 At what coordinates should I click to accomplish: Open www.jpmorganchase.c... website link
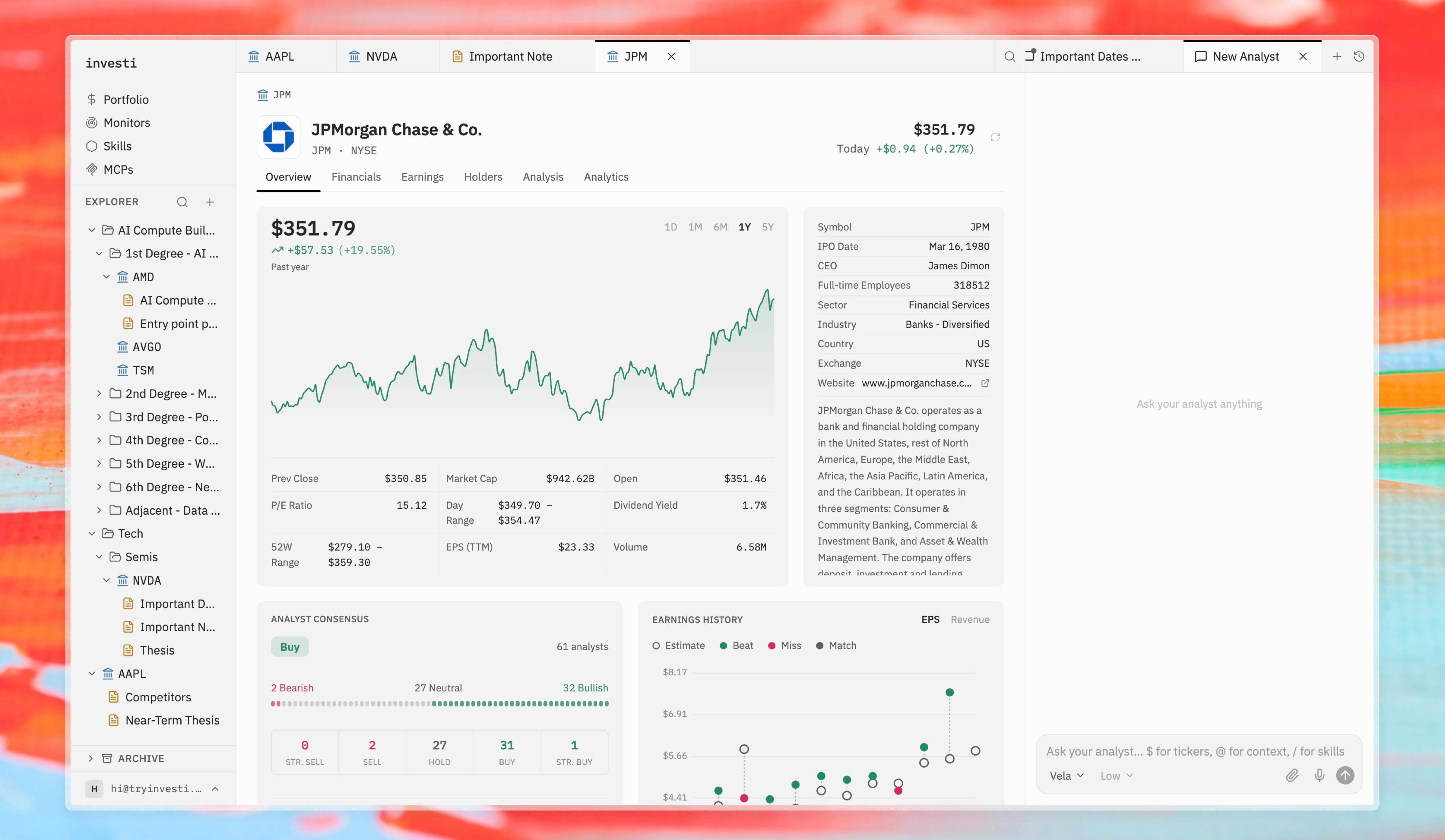(916, 383)
